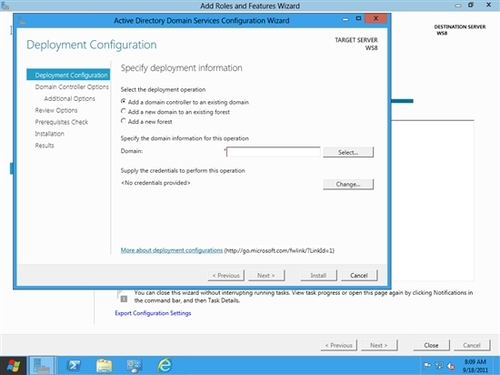
Task: Open Server Manager from the taskbar
Action: click(x=42, y=366)
